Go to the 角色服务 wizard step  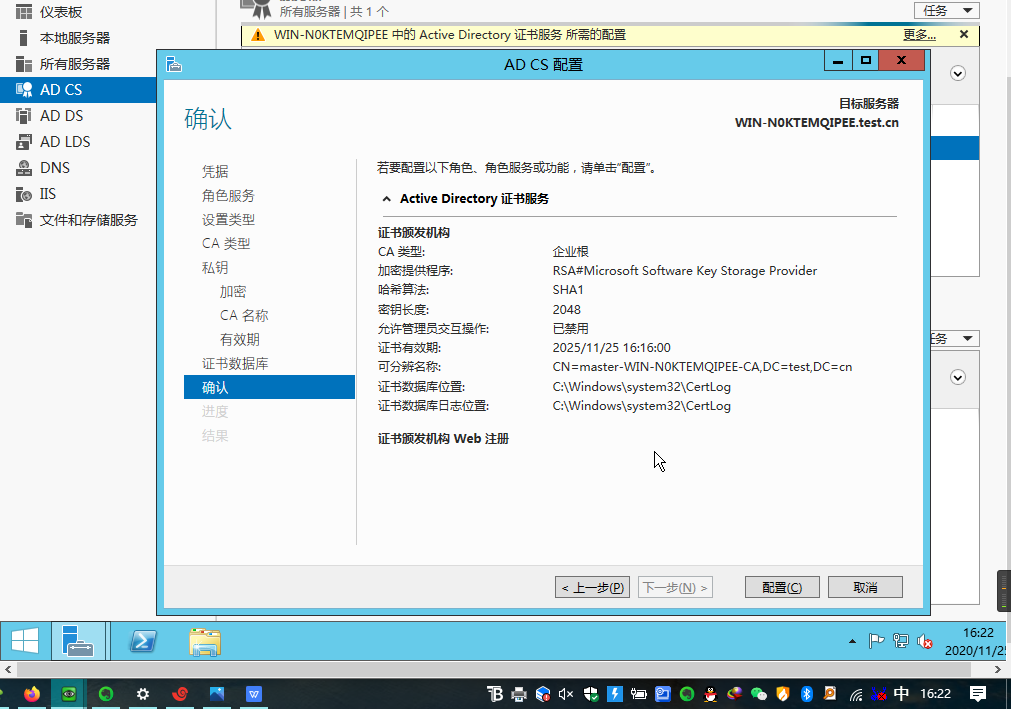coord(228,195)
